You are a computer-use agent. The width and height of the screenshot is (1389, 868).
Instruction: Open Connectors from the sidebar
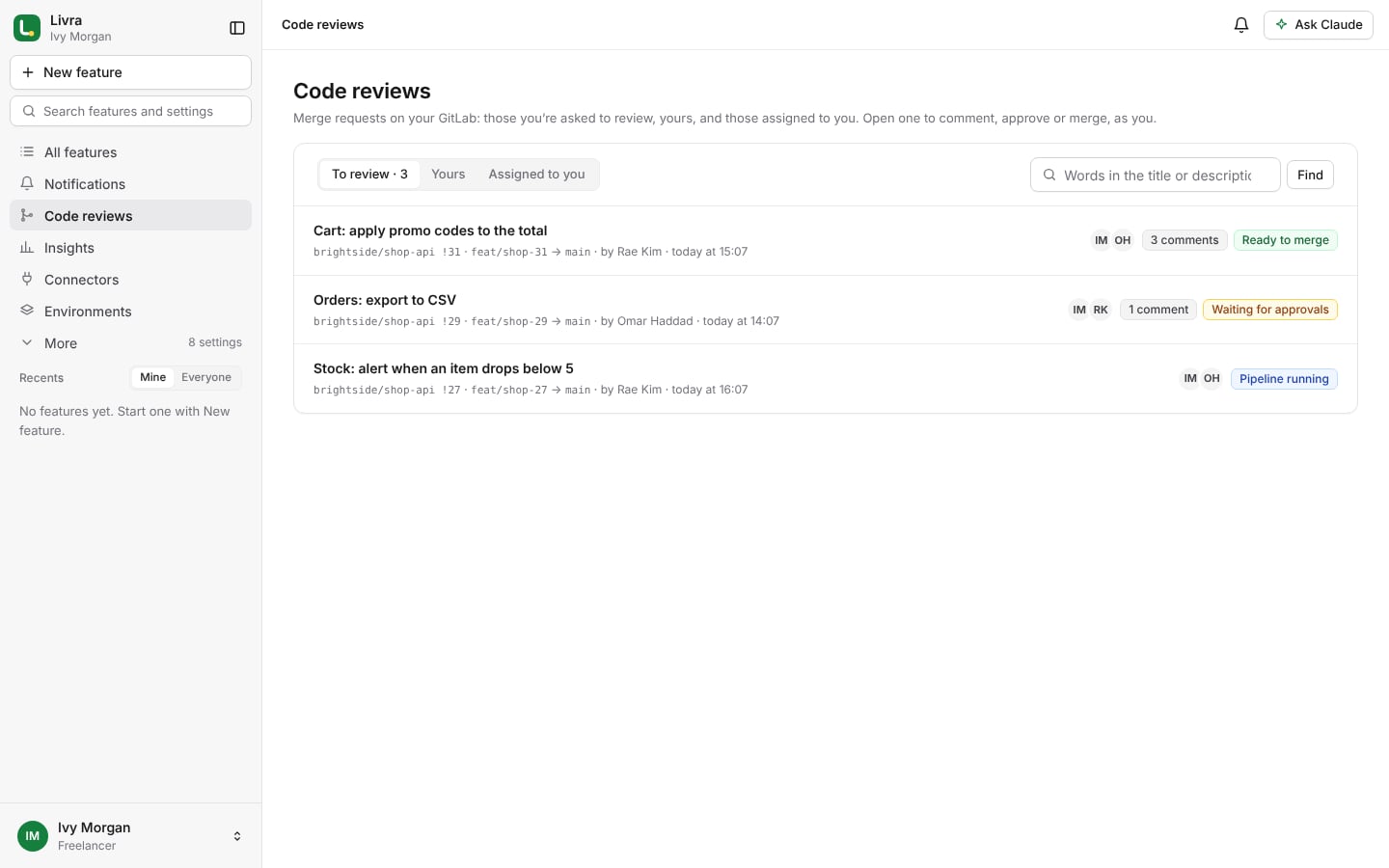coord(130,280)
